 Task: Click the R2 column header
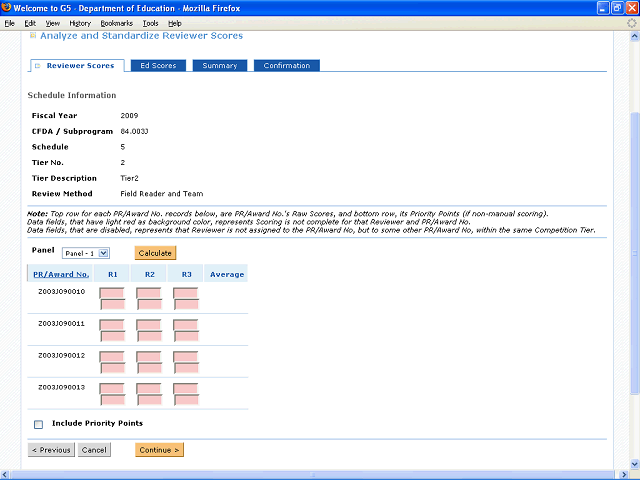coord(149,274)
